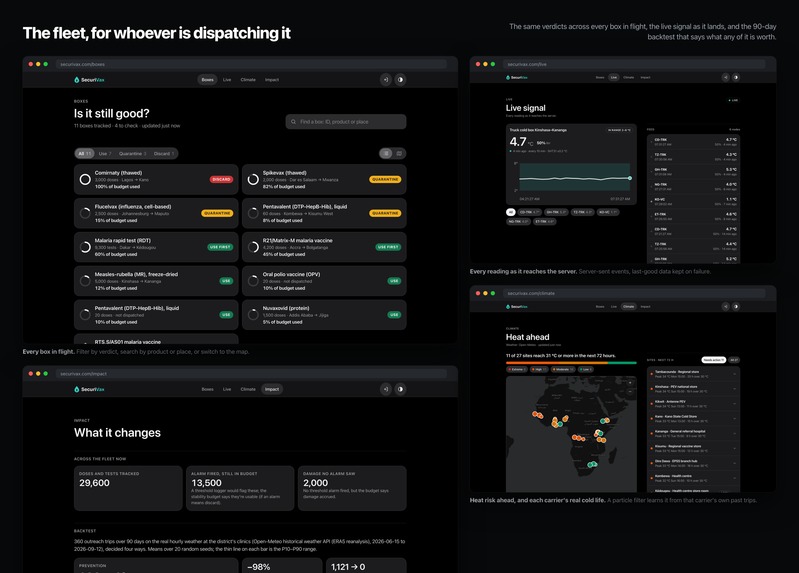Switch to map view in the Boxes window
This screenshot has width=799, height=573.
pos(399,153)
